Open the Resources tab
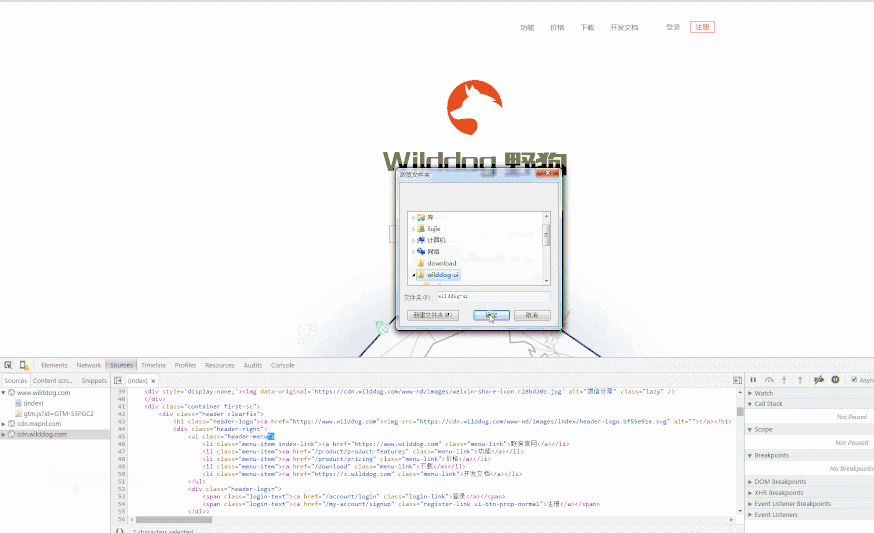Screen dimensions: 874x533 click(220, 365)
